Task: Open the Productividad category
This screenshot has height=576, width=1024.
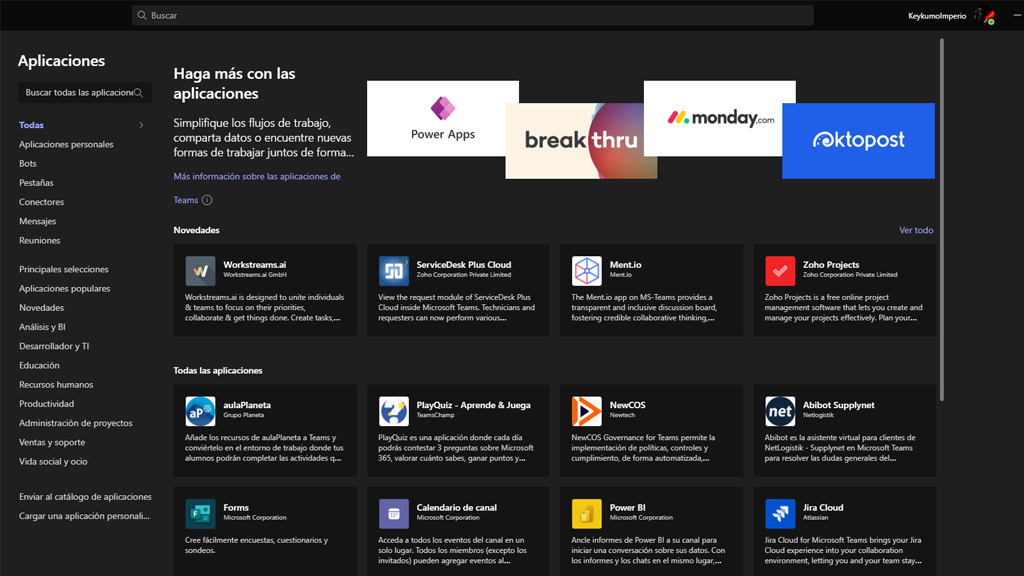Action: tap(46, 404)
